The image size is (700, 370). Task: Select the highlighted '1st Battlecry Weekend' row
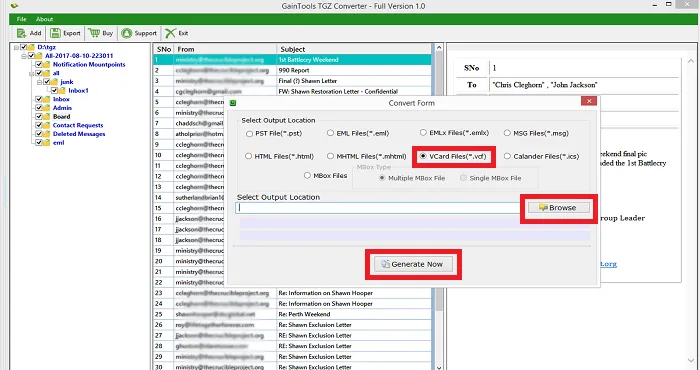[x=292, y=60]
